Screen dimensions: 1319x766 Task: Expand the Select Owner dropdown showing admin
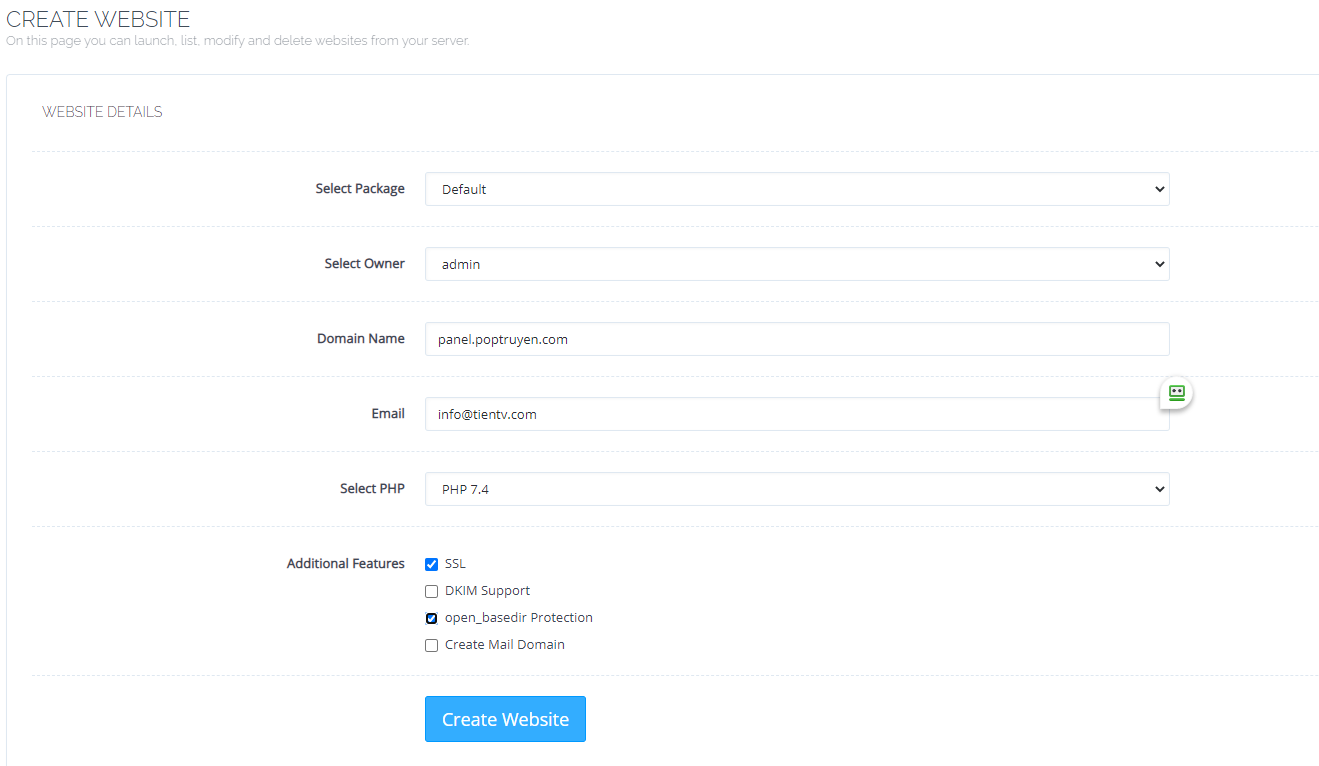pyautogui.click(x=796, y=264)
